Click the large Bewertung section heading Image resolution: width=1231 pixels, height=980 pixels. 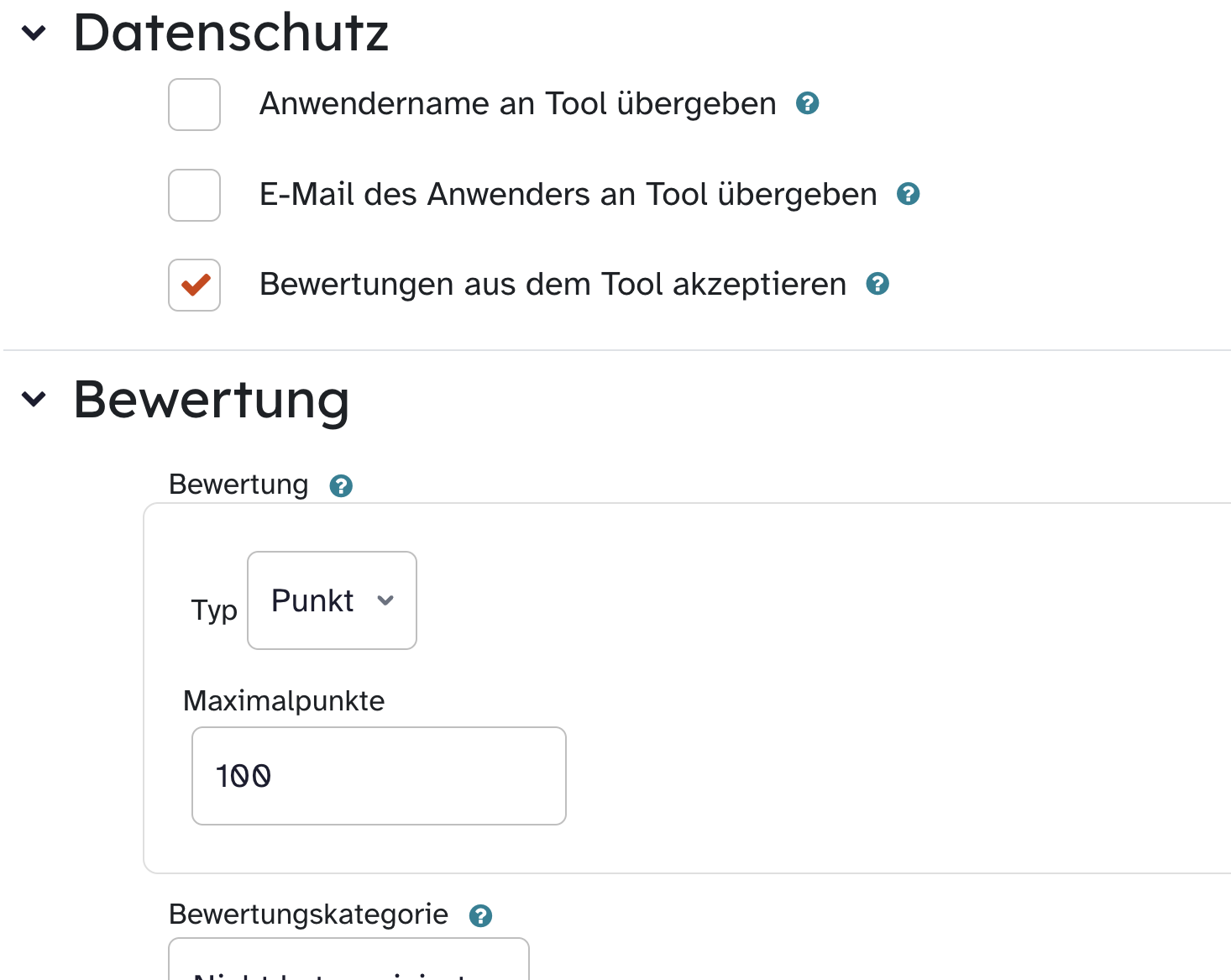(212, 399)
